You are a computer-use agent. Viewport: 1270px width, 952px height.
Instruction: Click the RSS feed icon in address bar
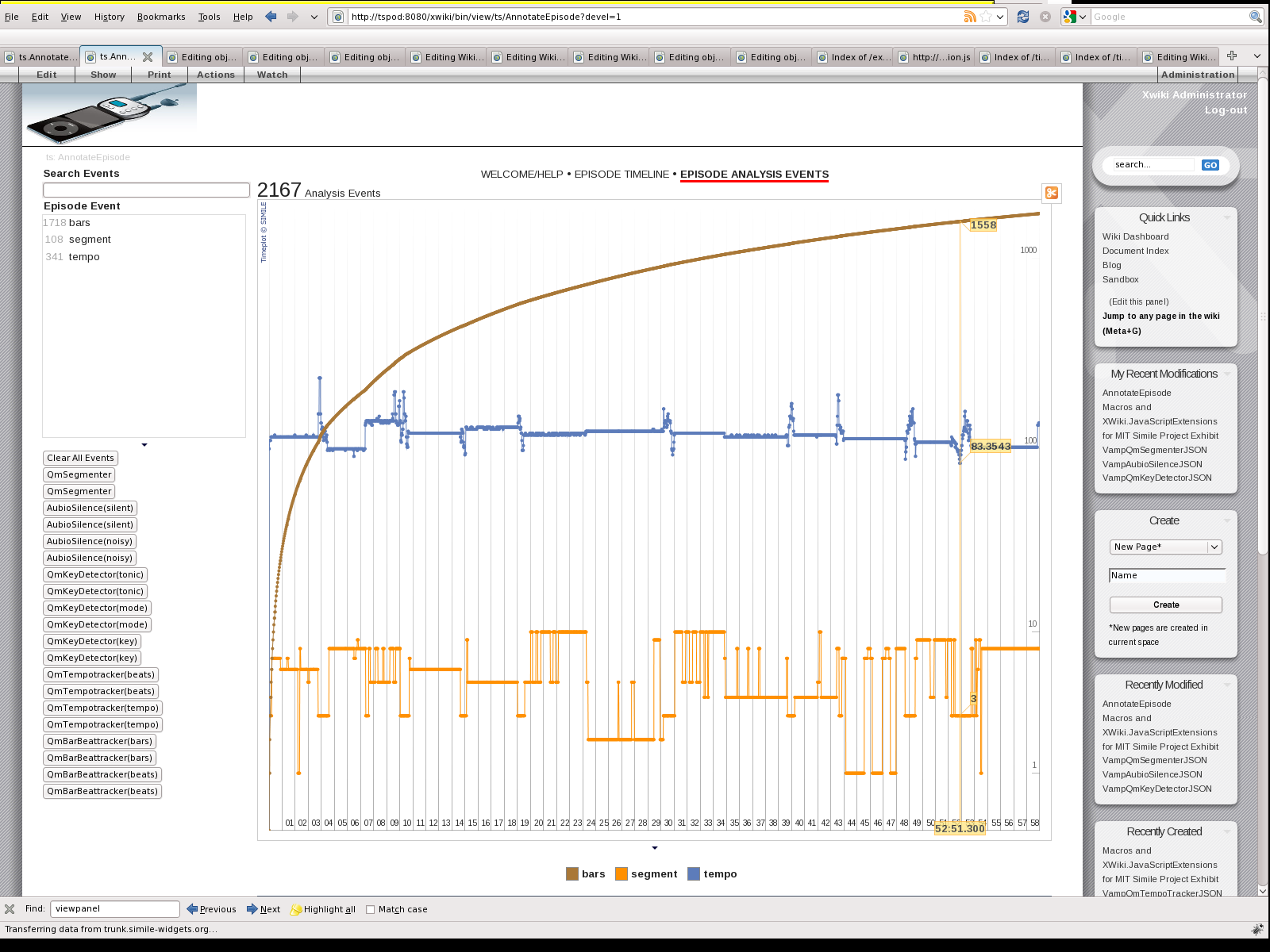tap(969, 17)
